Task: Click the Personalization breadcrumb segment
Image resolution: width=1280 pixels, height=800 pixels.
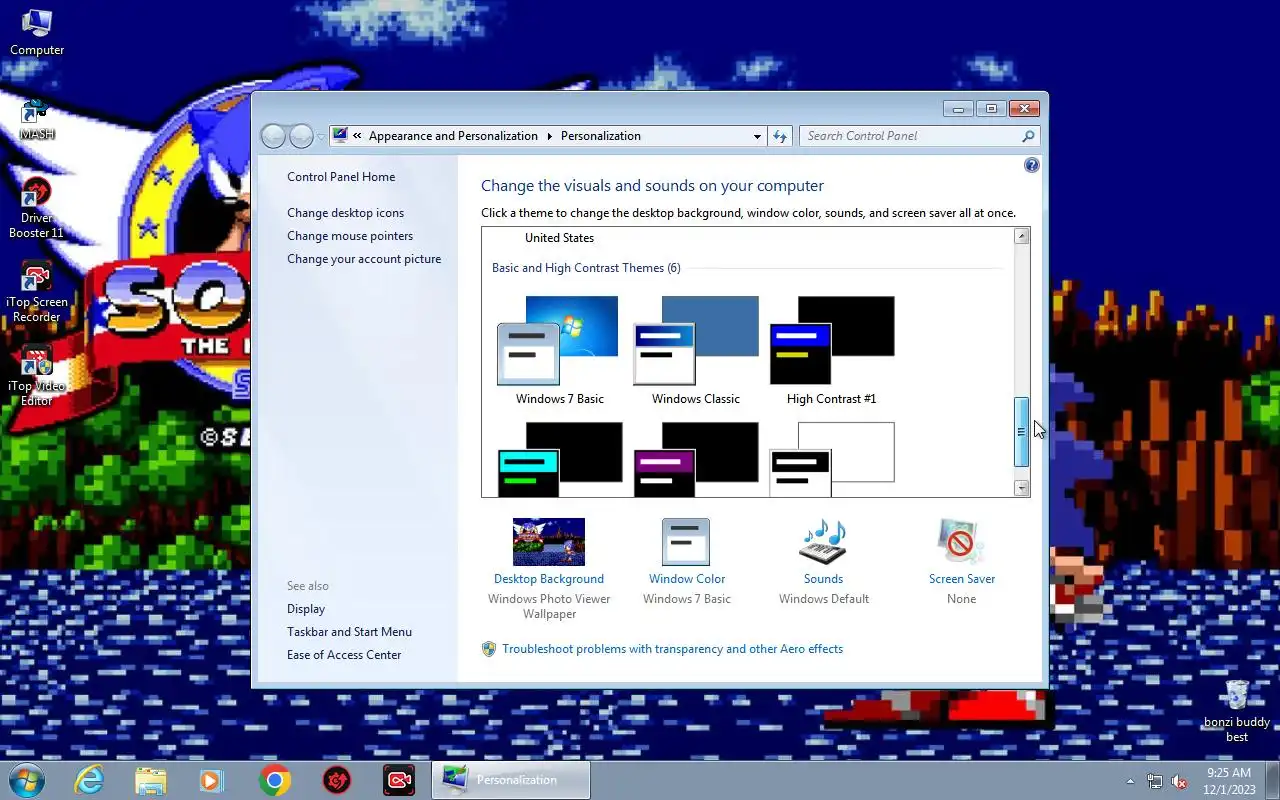Action: (601, 136)
